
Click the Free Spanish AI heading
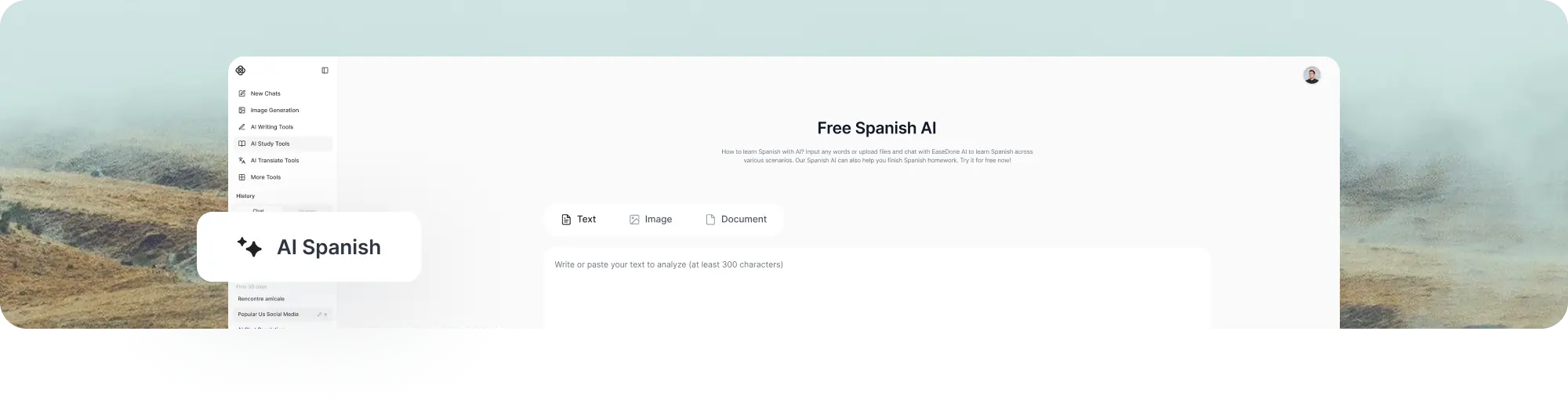click(877, 128)
